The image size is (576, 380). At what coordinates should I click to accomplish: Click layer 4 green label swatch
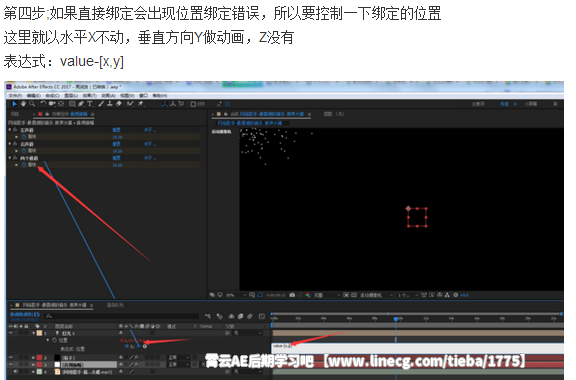39,372
